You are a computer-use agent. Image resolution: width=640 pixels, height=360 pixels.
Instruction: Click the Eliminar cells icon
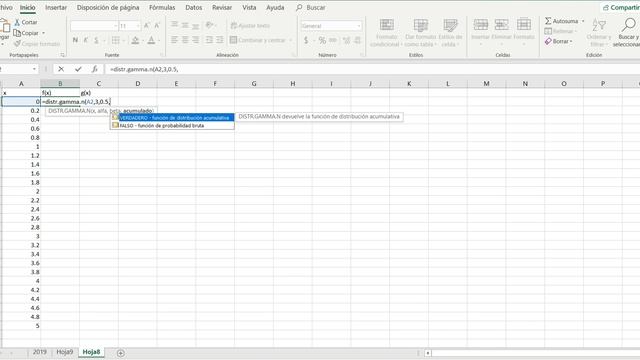coord(502,24)
